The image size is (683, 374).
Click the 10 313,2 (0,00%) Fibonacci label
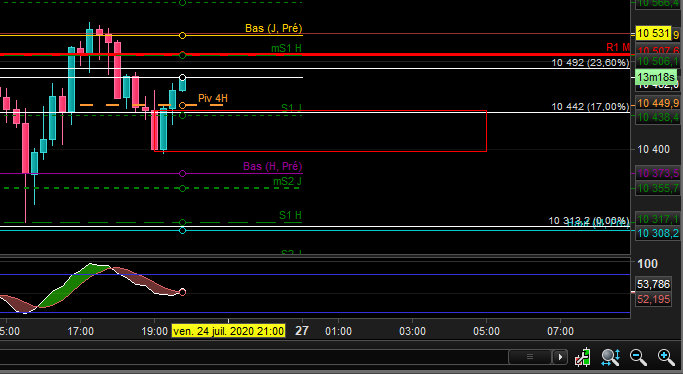pos(588,221)
